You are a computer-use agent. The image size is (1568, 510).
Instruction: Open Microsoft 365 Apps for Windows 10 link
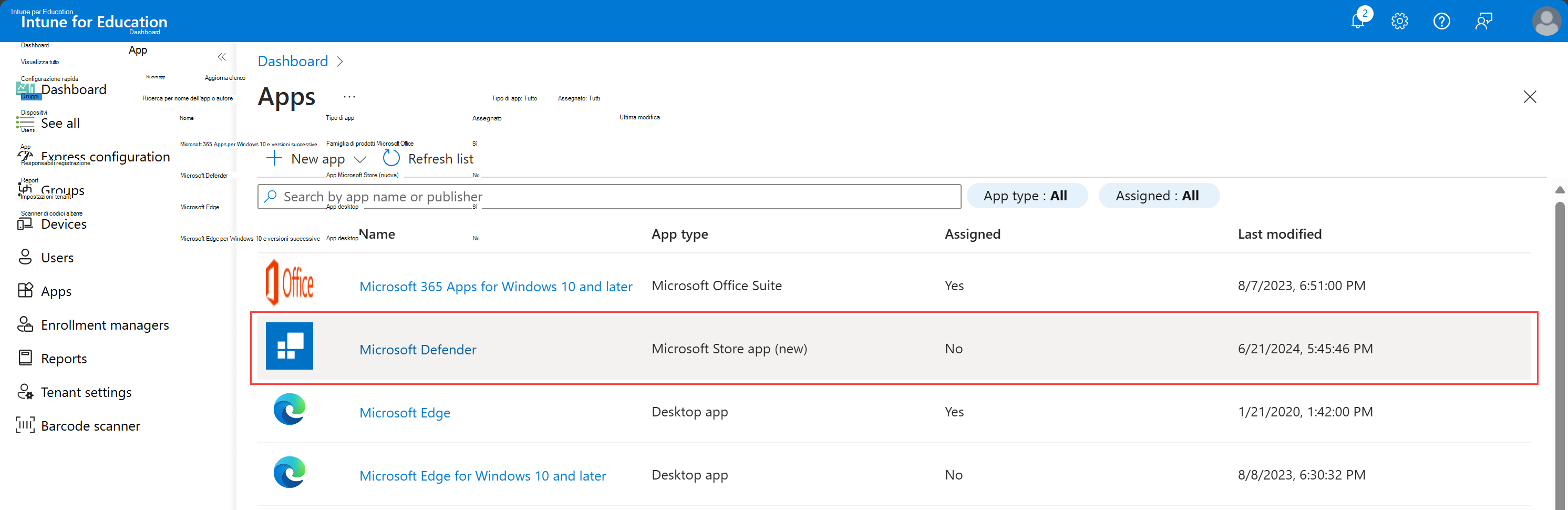pyautogui.click(x=496, y=287)
